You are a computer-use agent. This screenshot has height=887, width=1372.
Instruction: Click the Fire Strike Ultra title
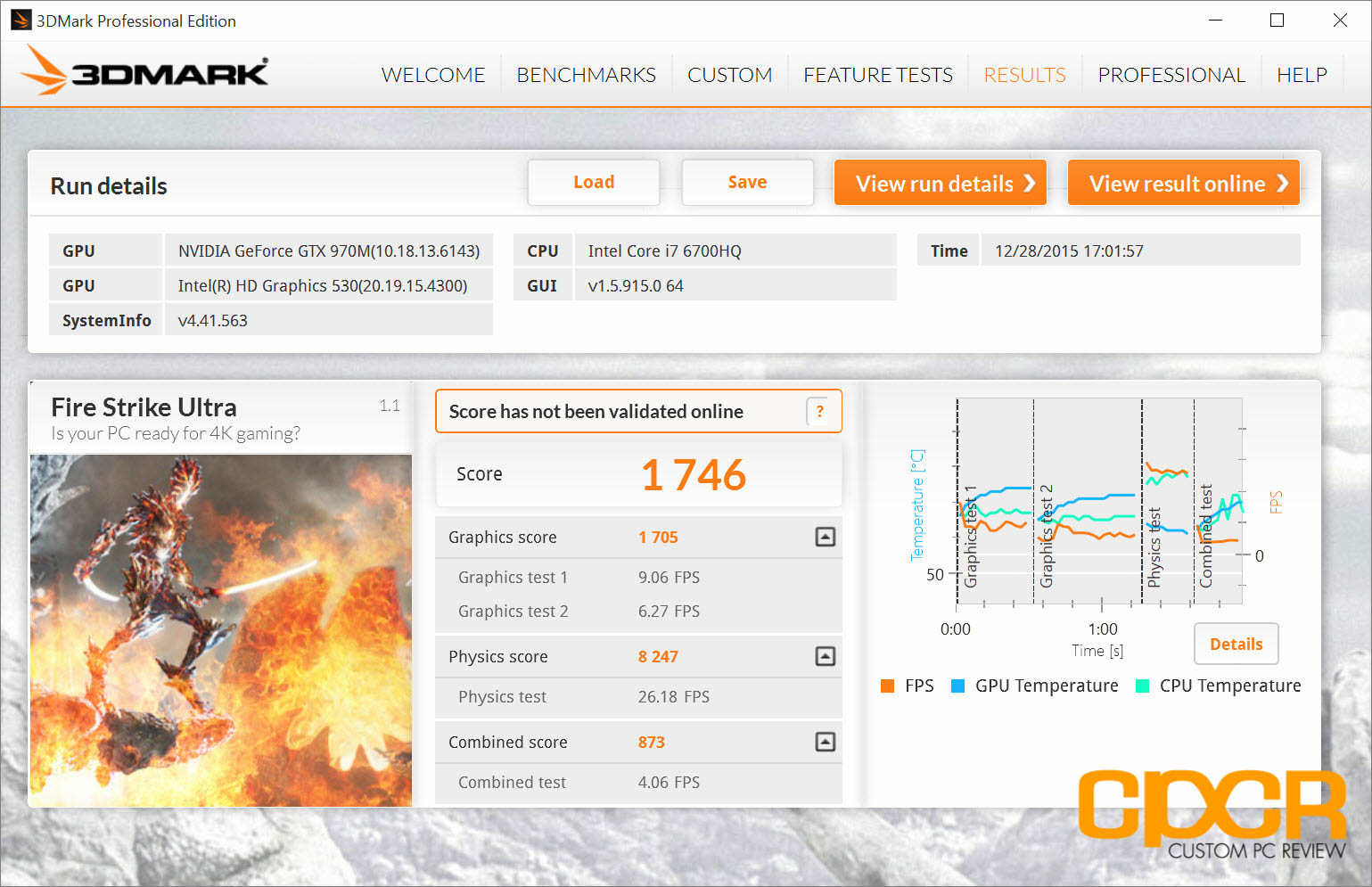[x=144, y=407]
